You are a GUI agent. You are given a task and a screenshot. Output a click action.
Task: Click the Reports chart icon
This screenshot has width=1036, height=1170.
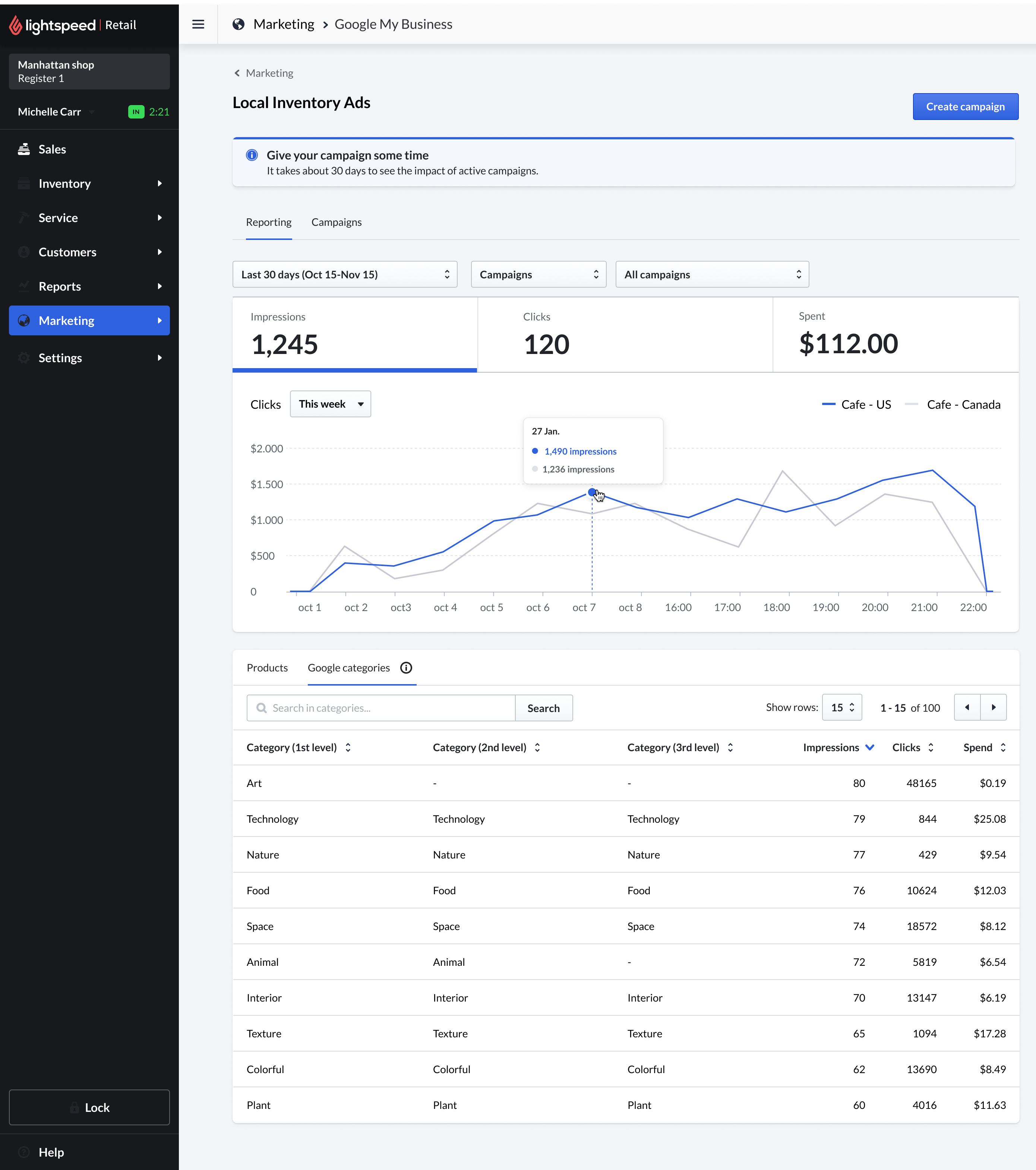[x=23, y=286]
